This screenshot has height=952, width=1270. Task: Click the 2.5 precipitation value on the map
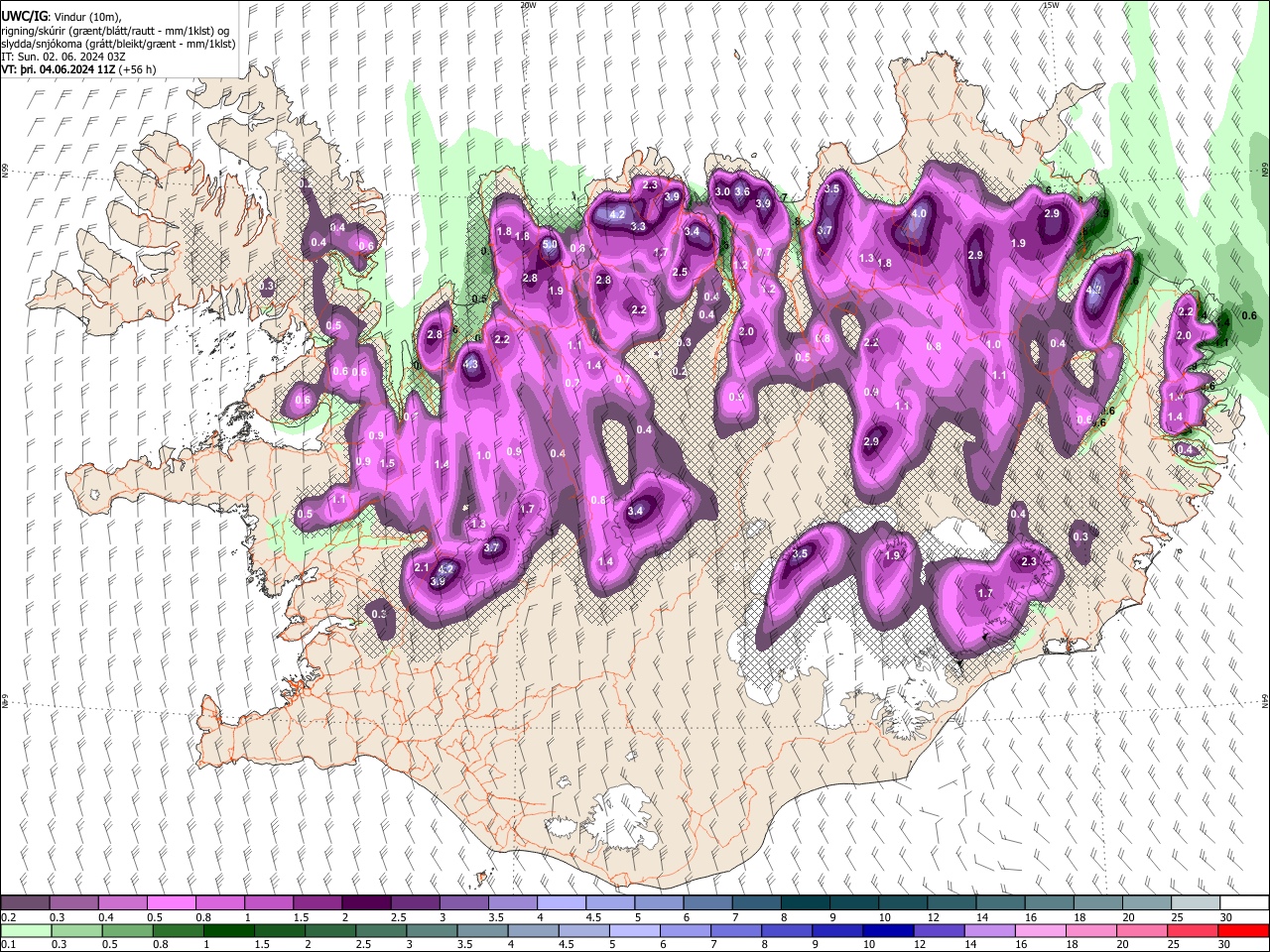680,273
